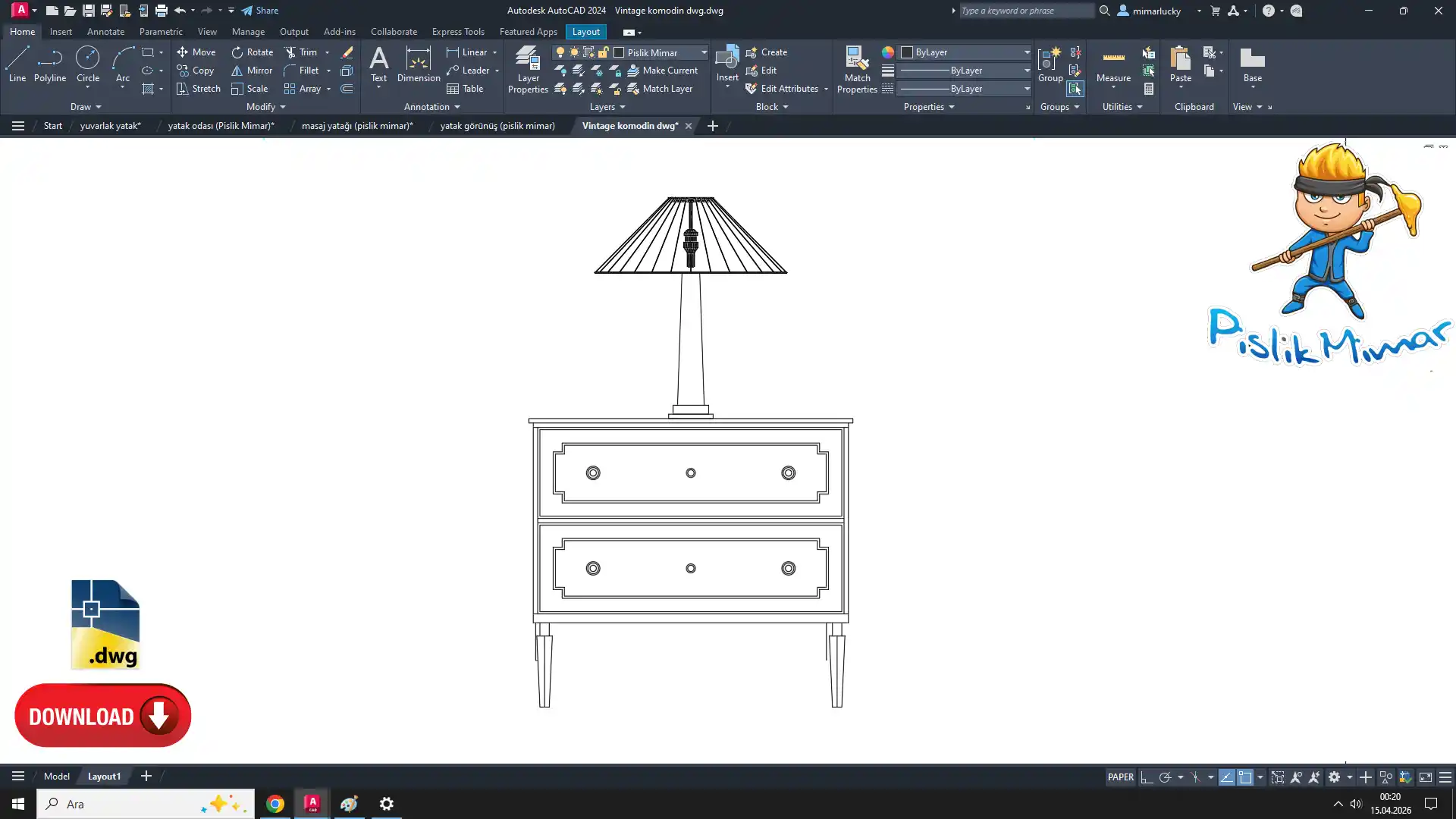This screenshot has height=819, width=1456.
Task: Toggle polar tracking in status bar
Action: click(1166, 777)
